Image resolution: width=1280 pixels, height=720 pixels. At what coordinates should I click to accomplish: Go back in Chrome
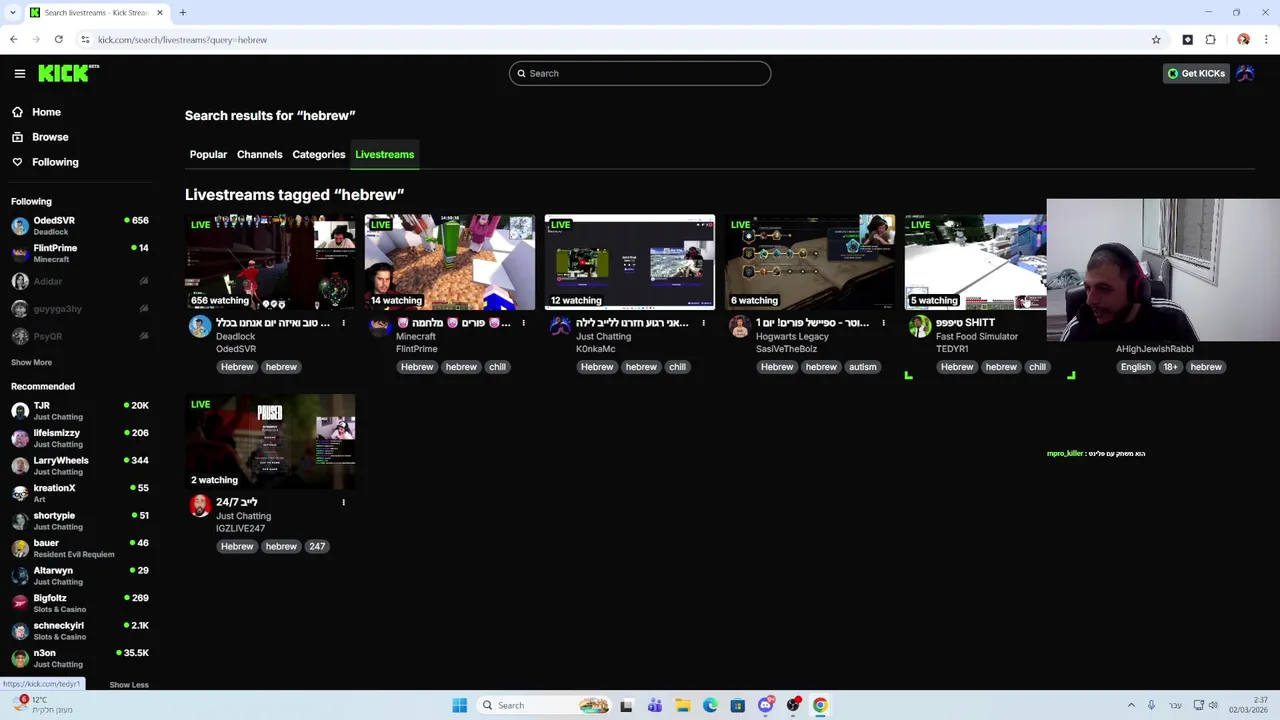[x=13, y=39]
